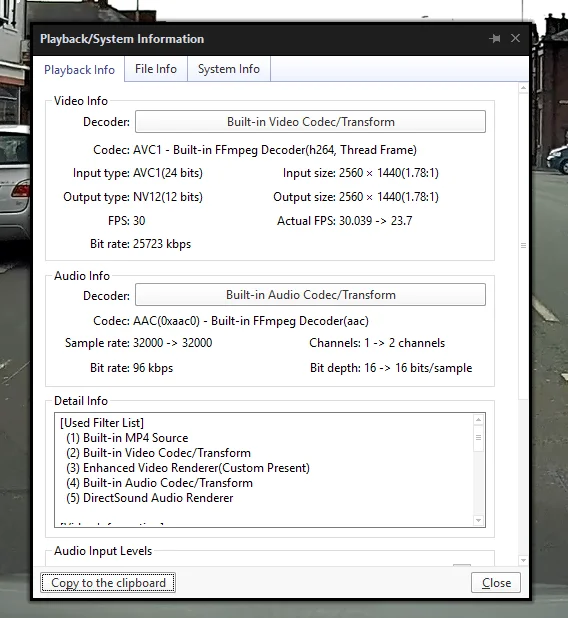This screenshot has width=568, height=618.
Task: Close the dialog with the title bar X
Action: click(x=515, y=38)
